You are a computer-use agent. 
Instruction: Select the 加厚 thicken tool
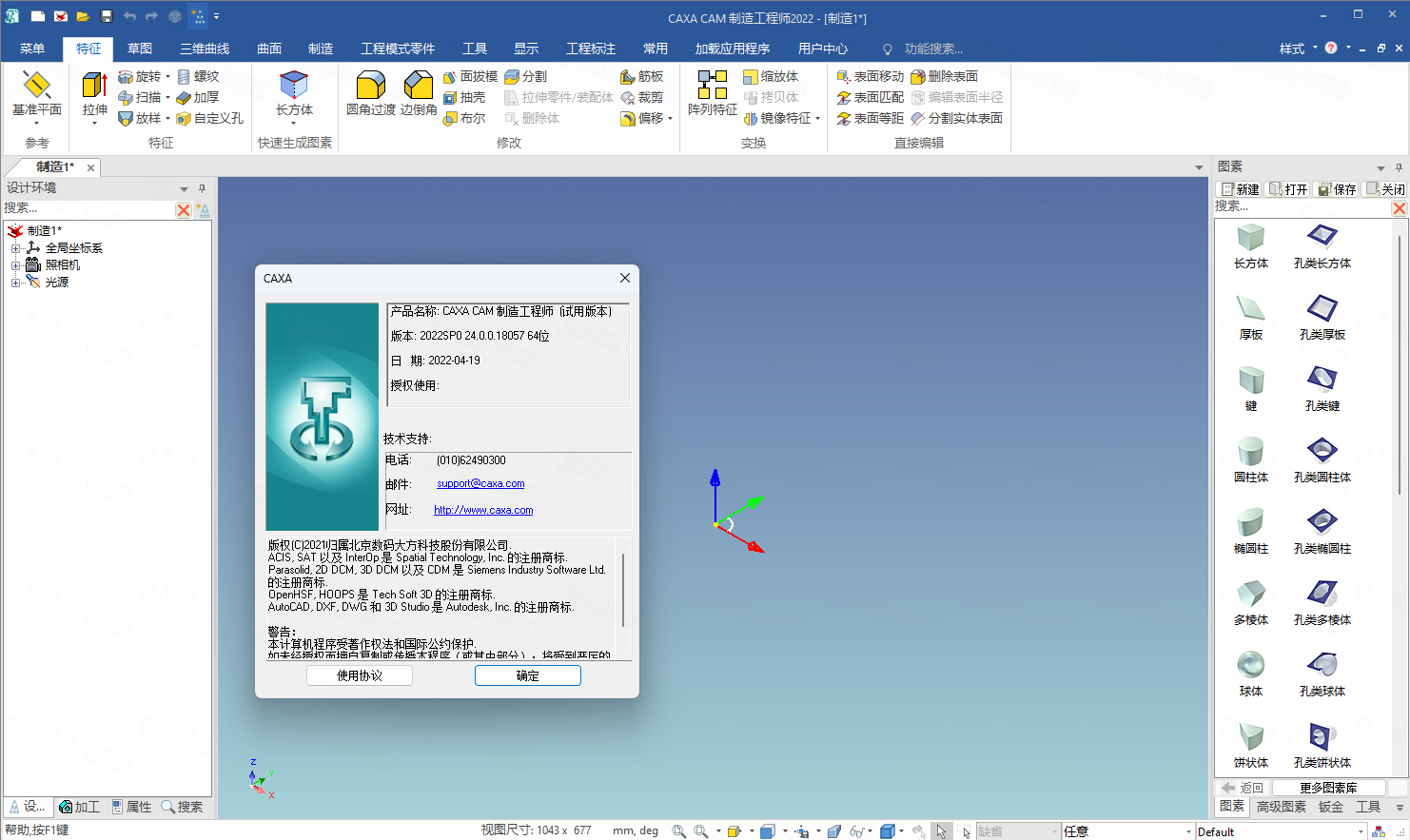[198, 97]
